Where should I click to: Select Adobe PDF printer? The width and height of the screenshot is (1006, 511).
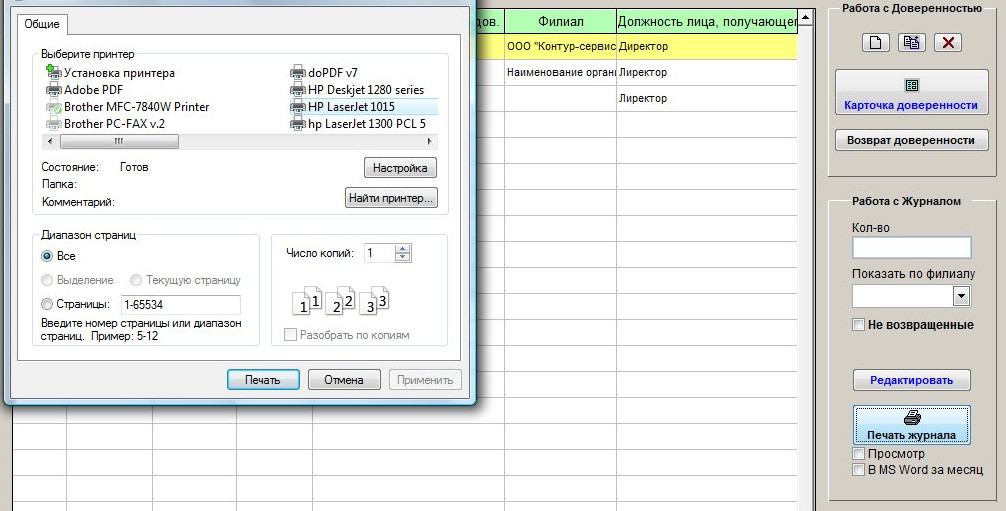pyautogui.click(x=85, y=90)
